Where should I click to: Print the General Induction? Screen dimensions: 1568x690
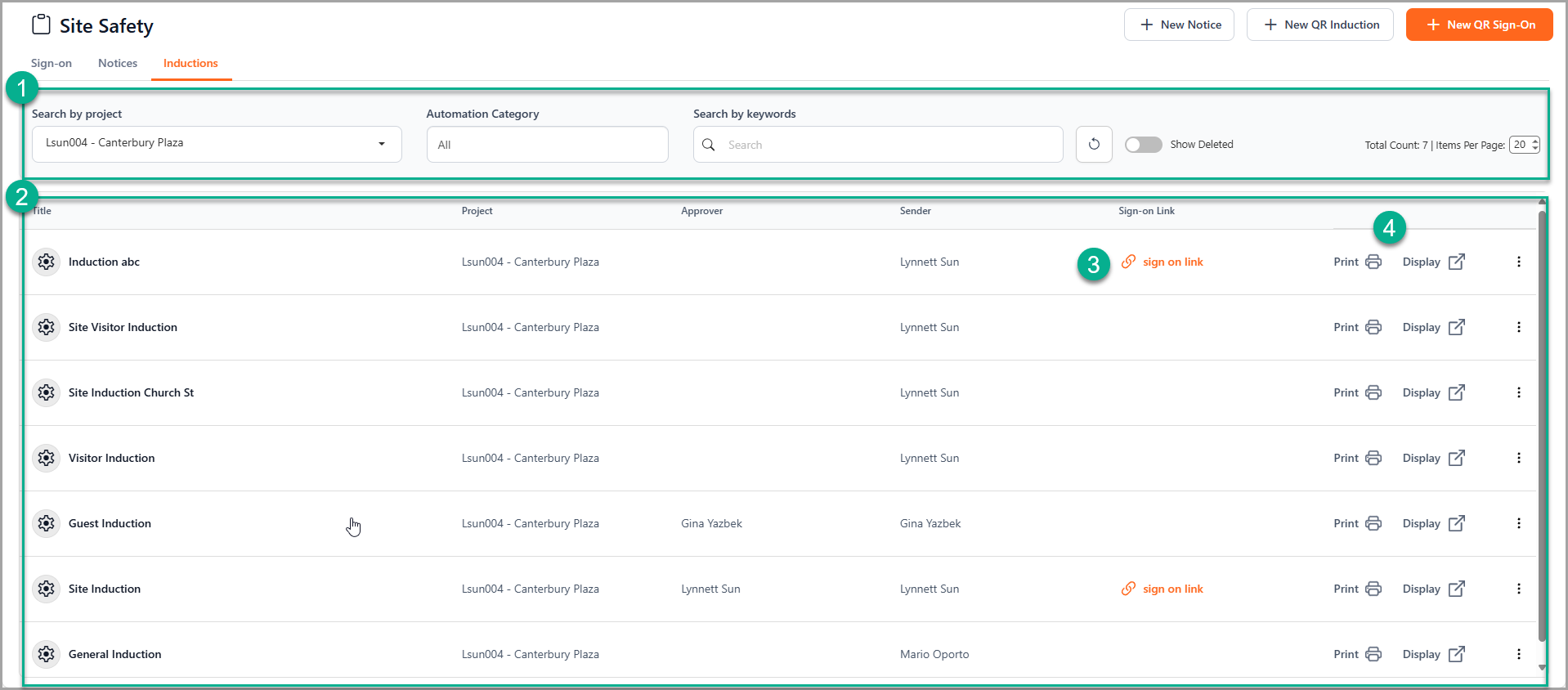[x=1357, y=654]
